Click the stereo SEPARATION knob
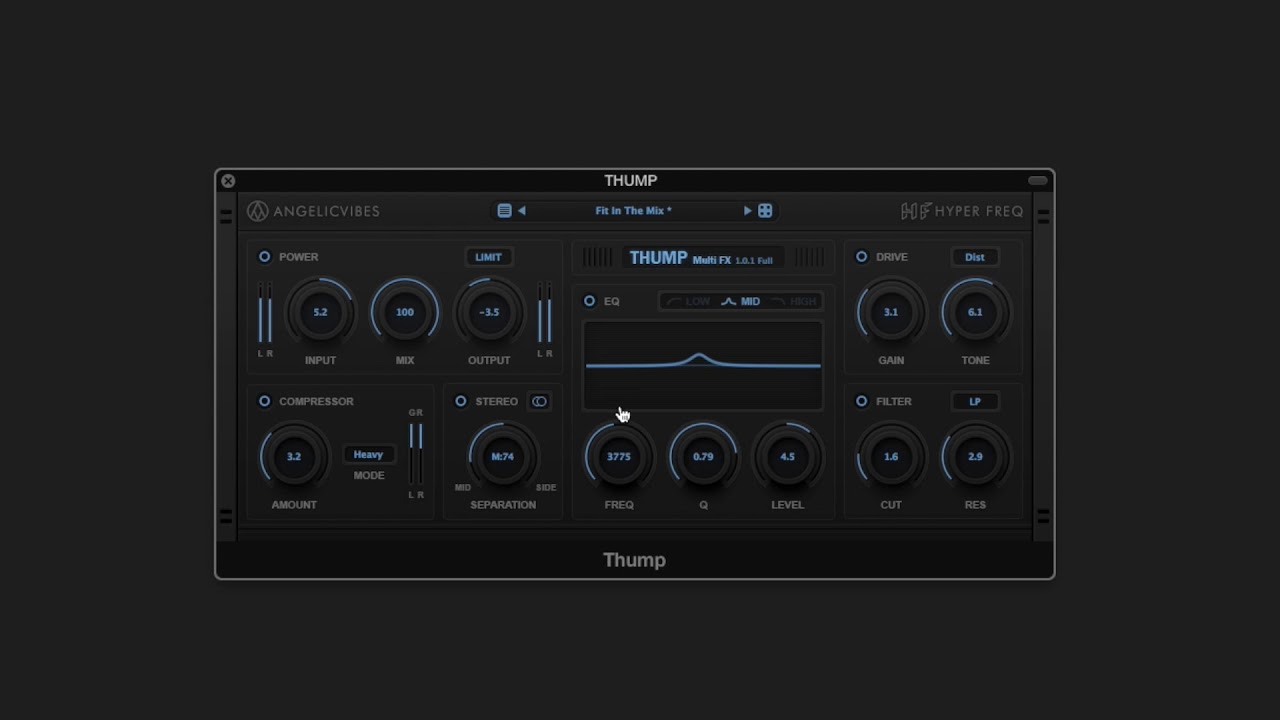Viewport: 1280px width, 720px height. click(x=503, y=456)
